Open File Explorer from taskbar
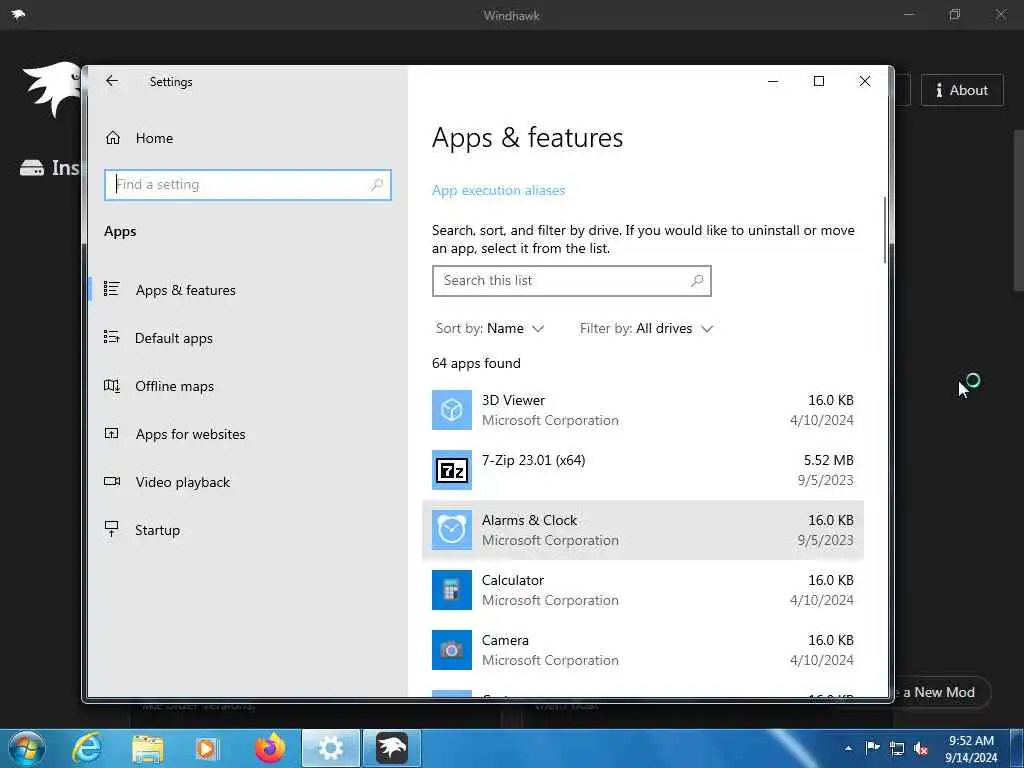The image size is (1024, 768). click(x=148, y=748)
